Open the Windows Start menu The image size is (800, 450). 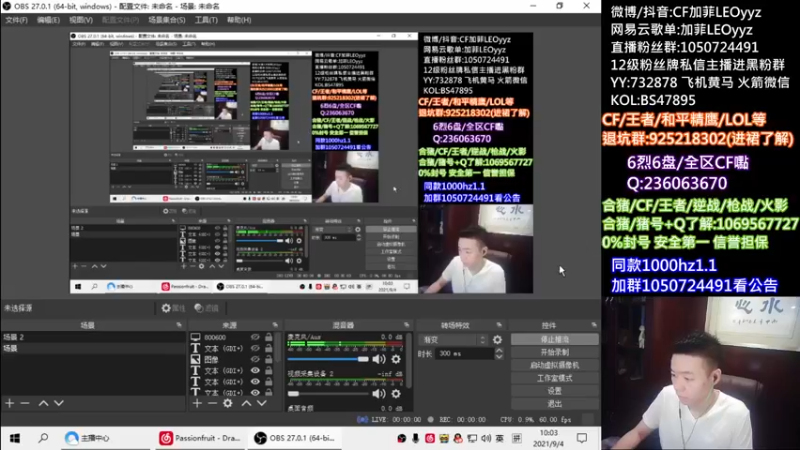tap(15, 438)
